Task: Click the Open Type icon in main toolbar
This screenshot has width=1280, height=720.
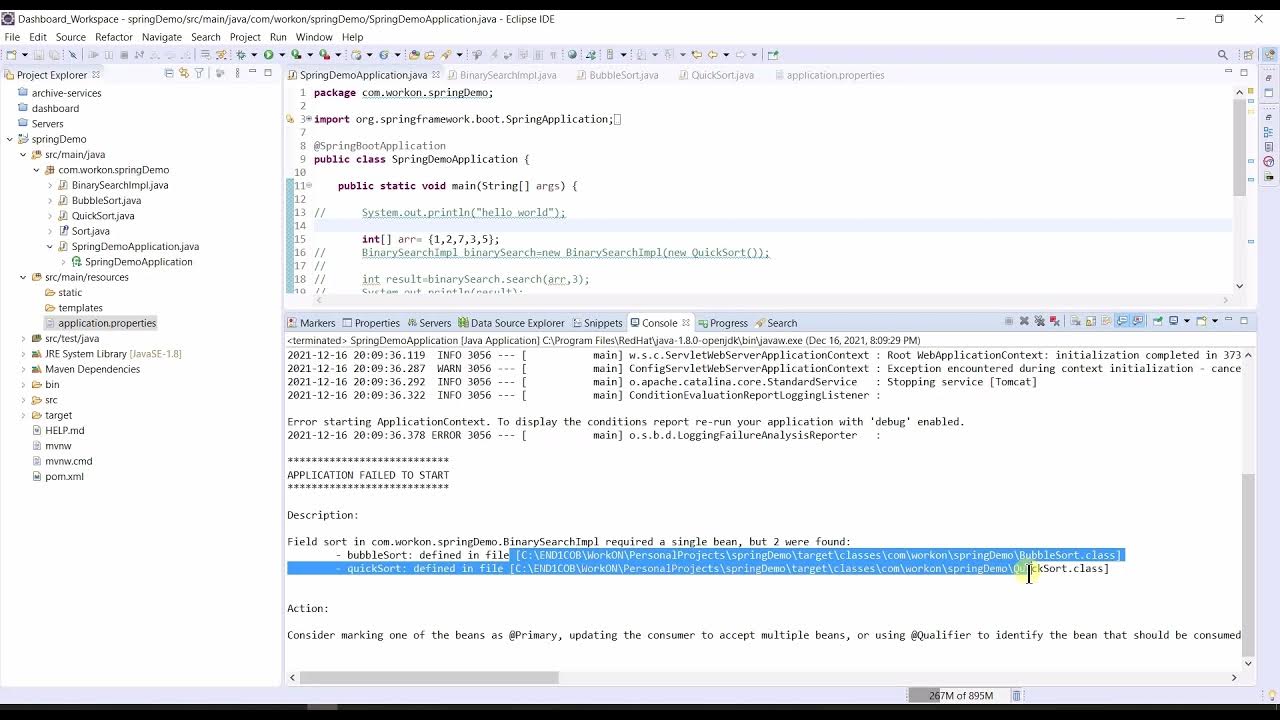Action: [414, 55]
